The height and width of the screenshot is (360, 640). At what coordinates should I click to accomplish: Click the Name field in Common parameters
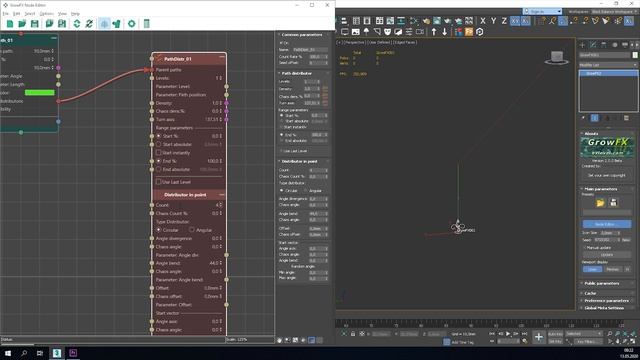[x=310, y=49]
